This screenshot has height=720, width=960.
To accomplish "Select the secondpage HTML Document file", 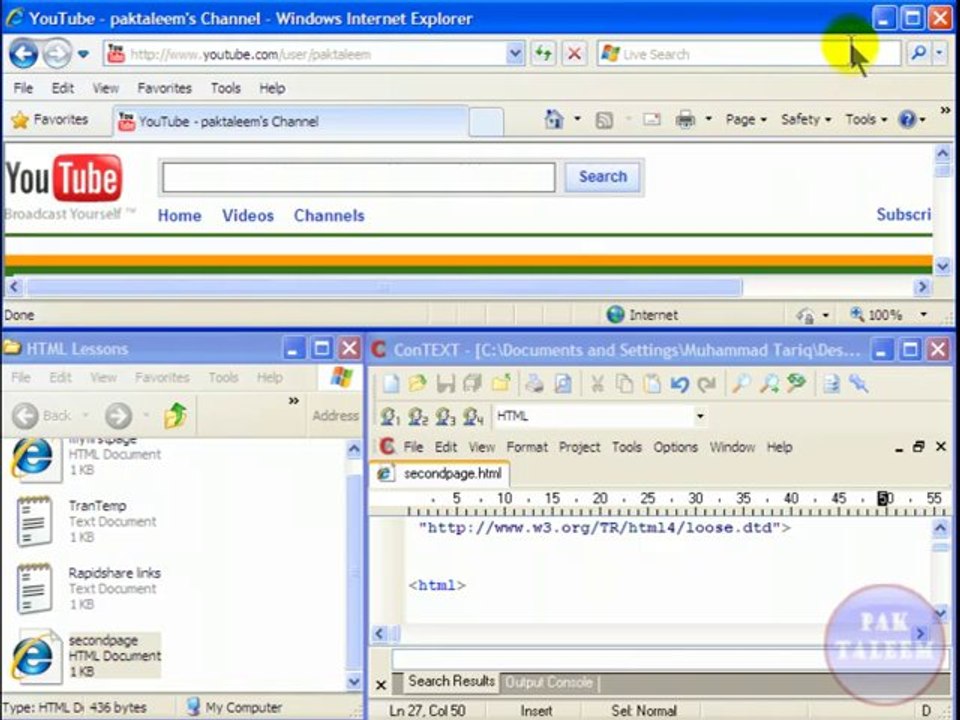I will [87, 656].
